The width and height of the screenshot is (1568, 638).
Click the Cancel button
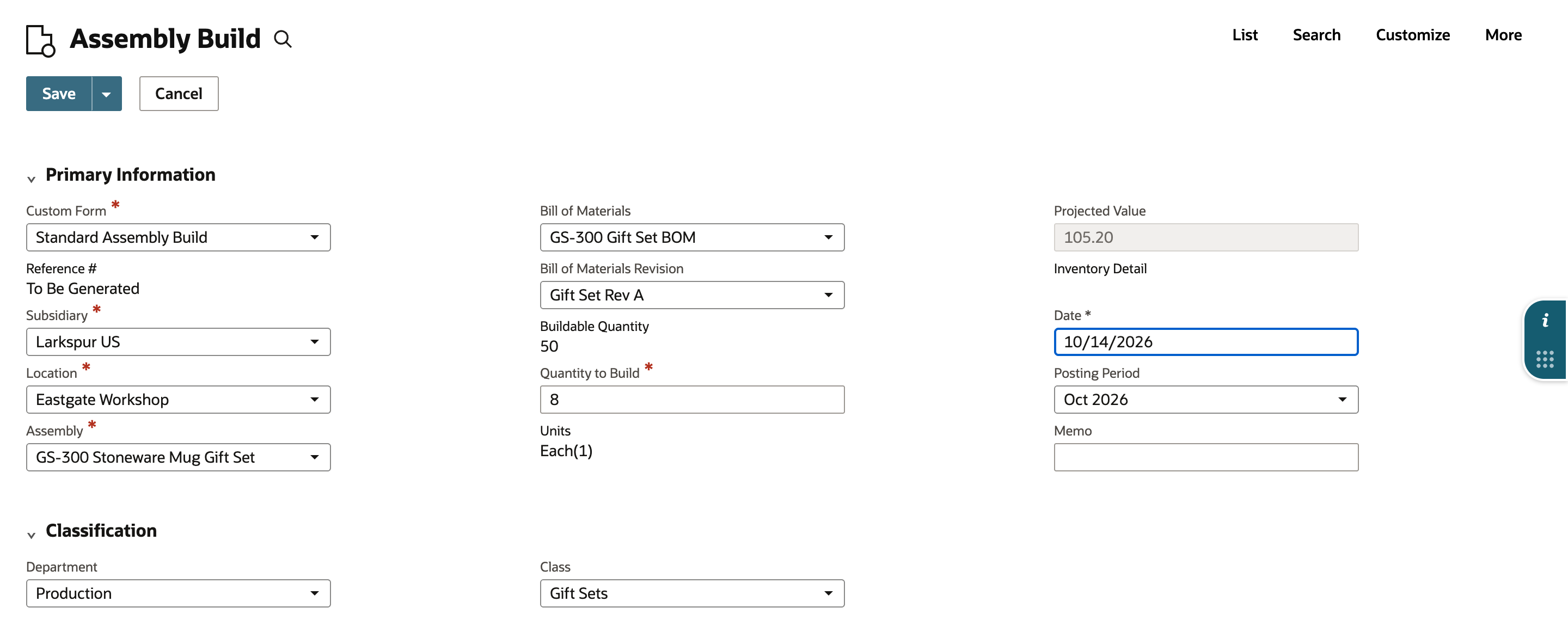click(x=179, y=94)
